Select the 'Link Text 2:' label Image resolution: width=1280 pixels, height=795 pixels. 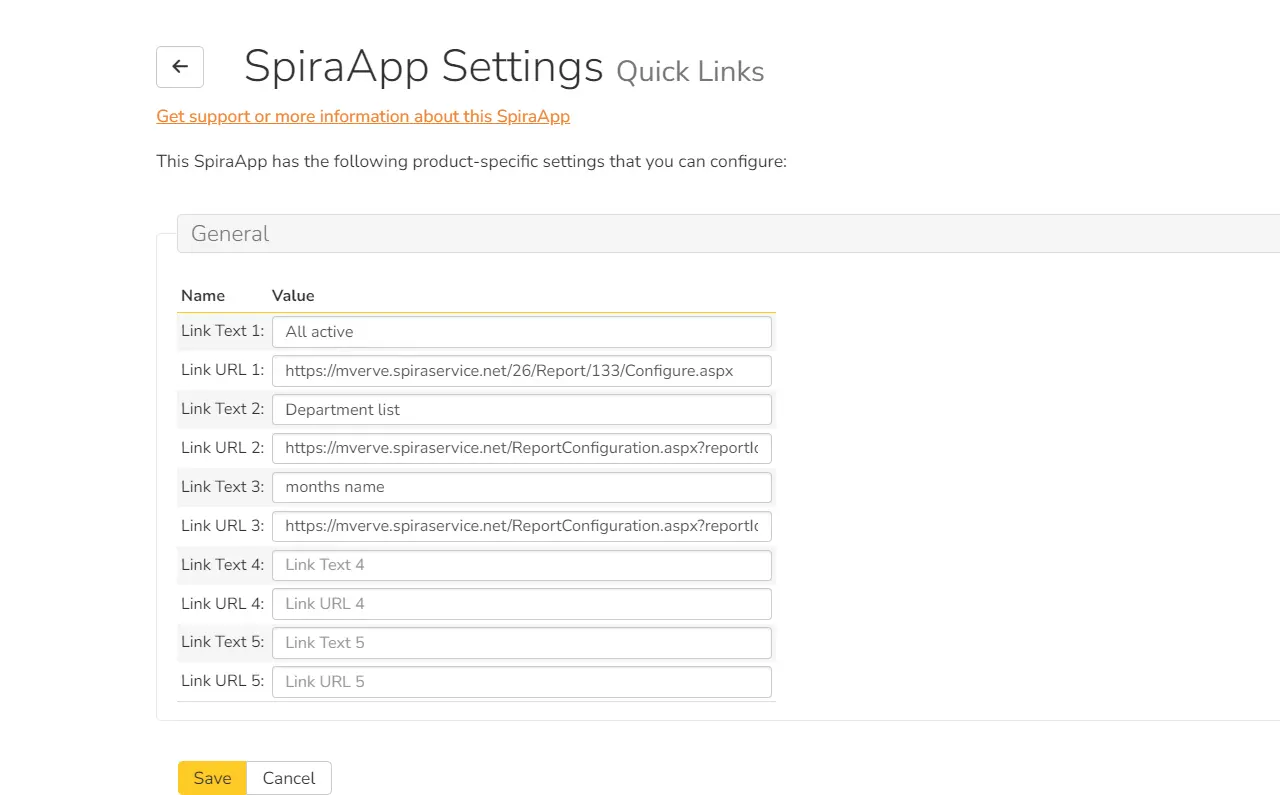(222, 409)
